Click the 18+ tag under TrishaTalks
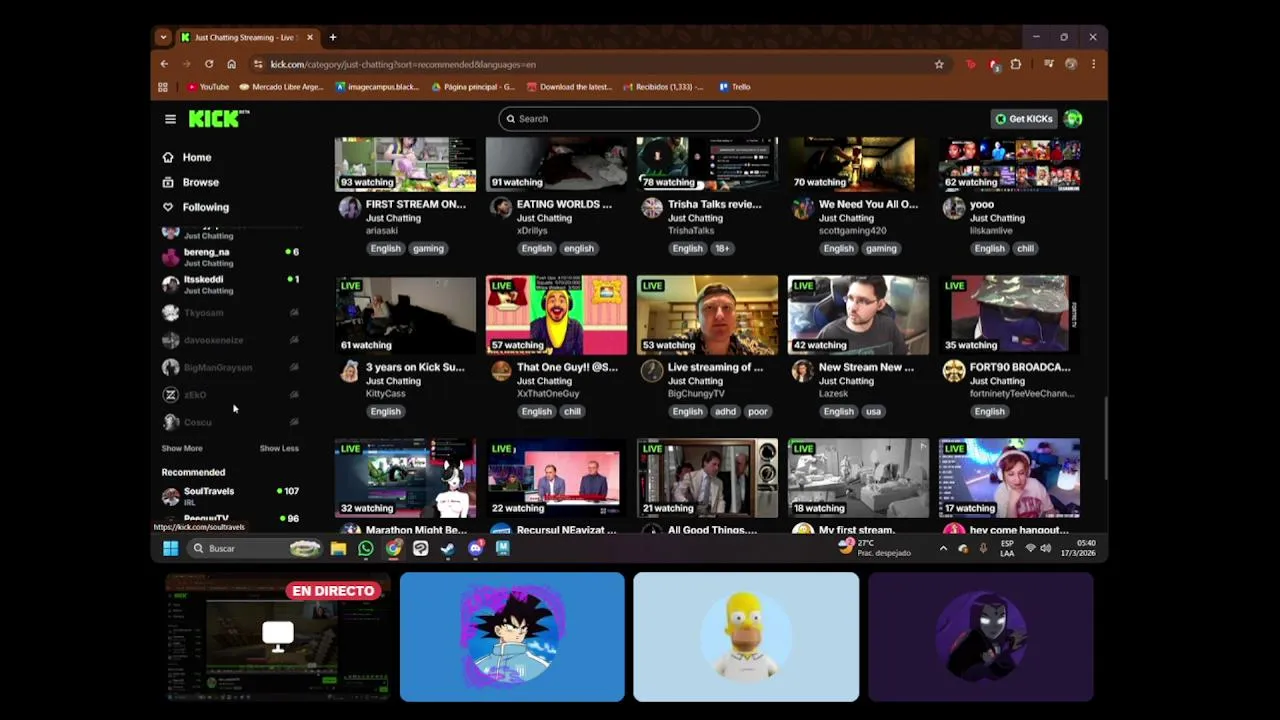The height and width of the screenshot is (720, 1280). tap(722, 248)
